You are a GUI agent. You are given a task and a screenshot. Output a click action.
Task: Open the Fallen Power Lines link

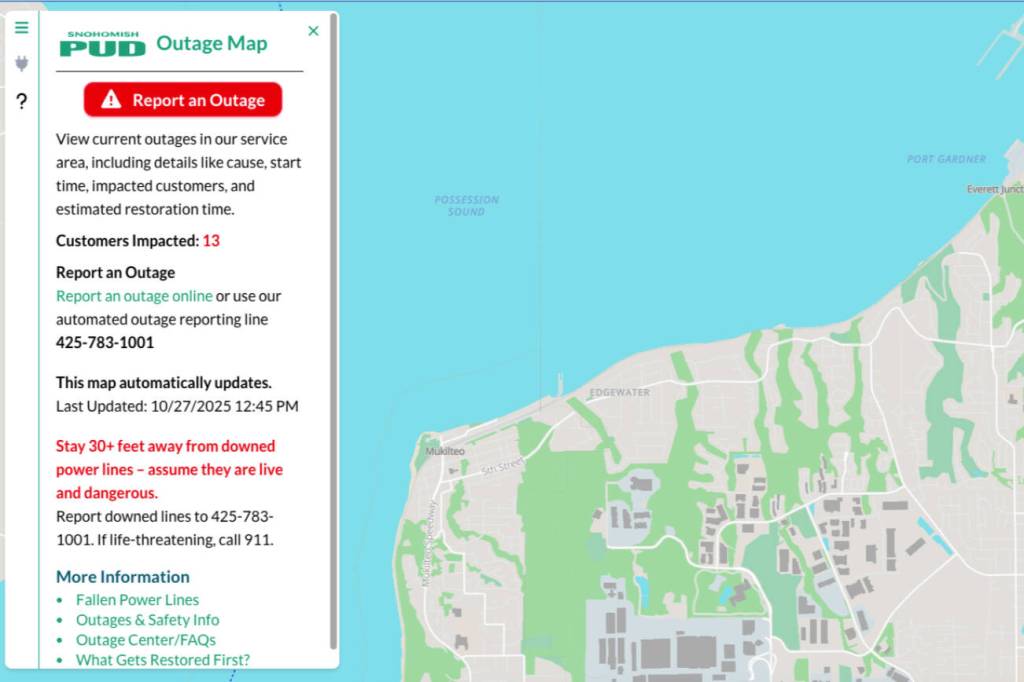pyautogui.click(x=137, y=600)
